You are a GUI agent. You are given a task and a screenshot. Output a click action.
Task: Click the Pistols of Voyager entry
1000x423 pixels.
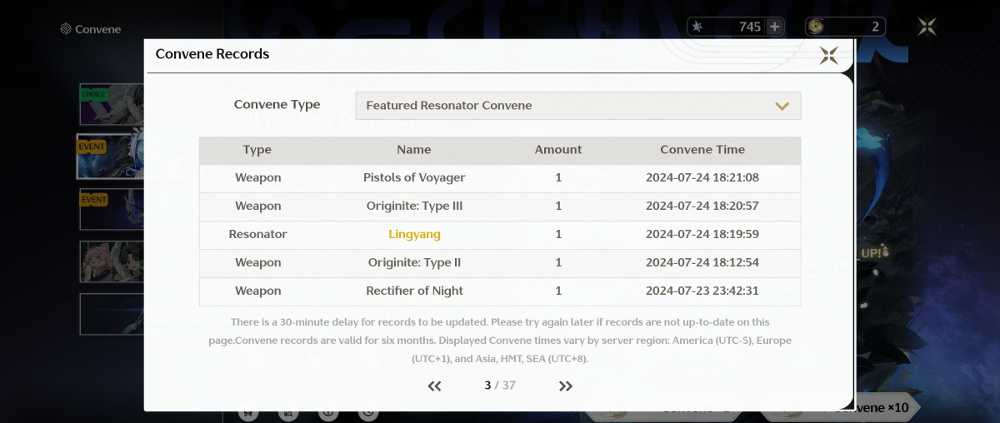[415, 177]
